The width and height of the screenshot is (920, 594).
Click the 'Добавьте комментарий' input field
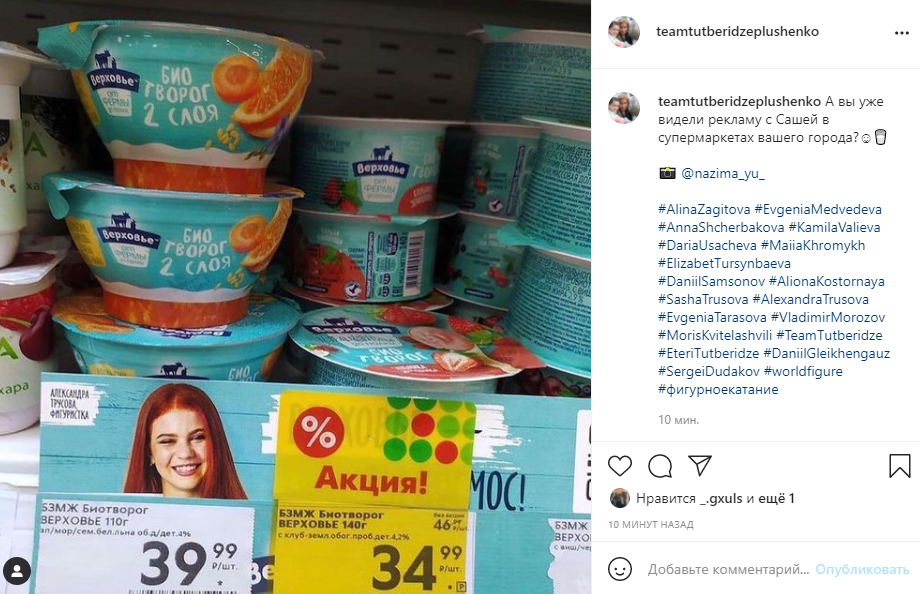(x=728, y=569)
